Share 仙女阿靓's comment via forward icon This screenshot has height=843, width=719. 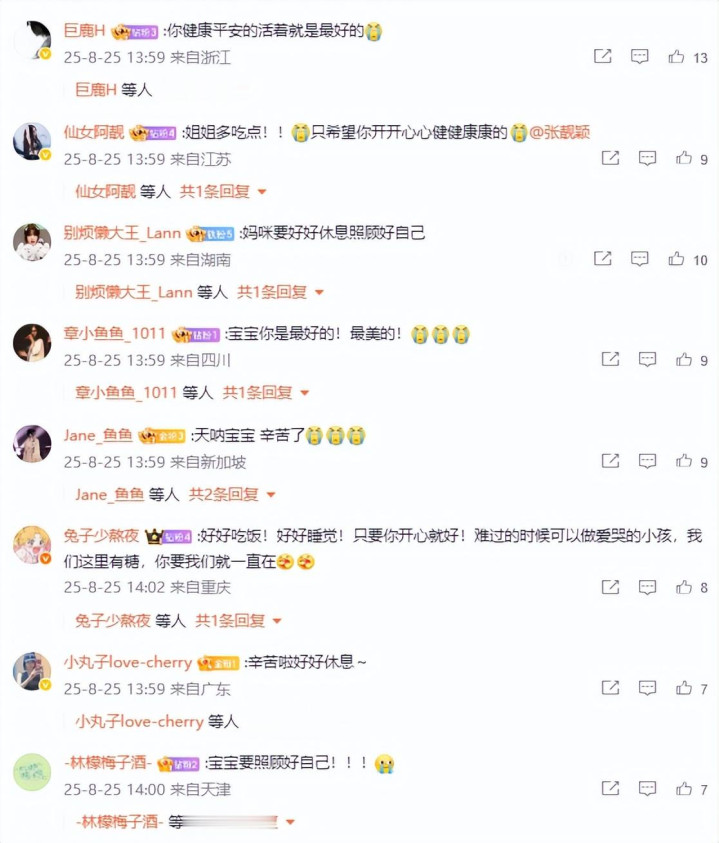pyautogui.click(x=610, y=158)
